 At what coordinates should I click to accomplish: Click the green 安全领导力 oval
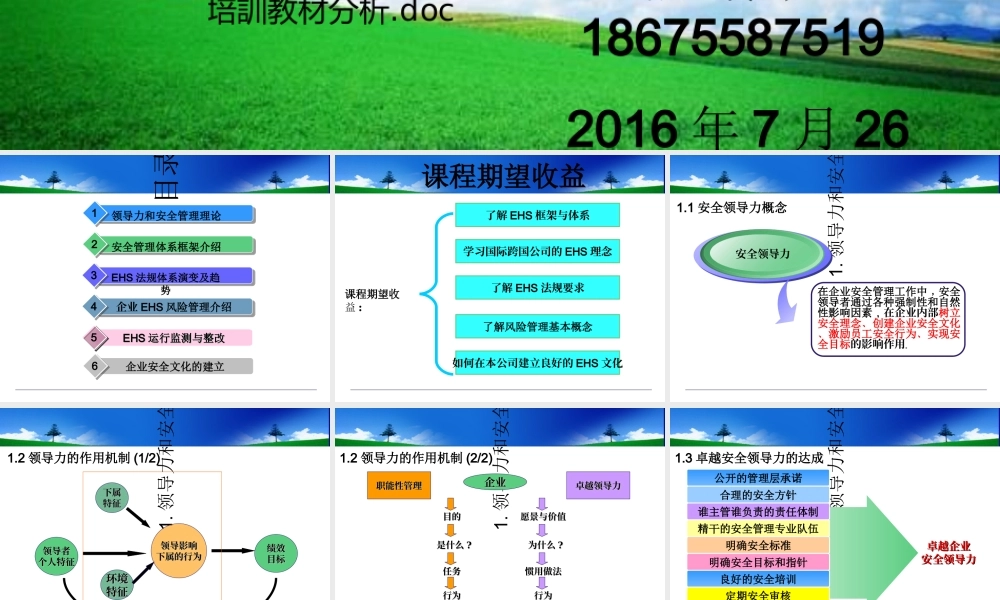click(x=763, y=254)
